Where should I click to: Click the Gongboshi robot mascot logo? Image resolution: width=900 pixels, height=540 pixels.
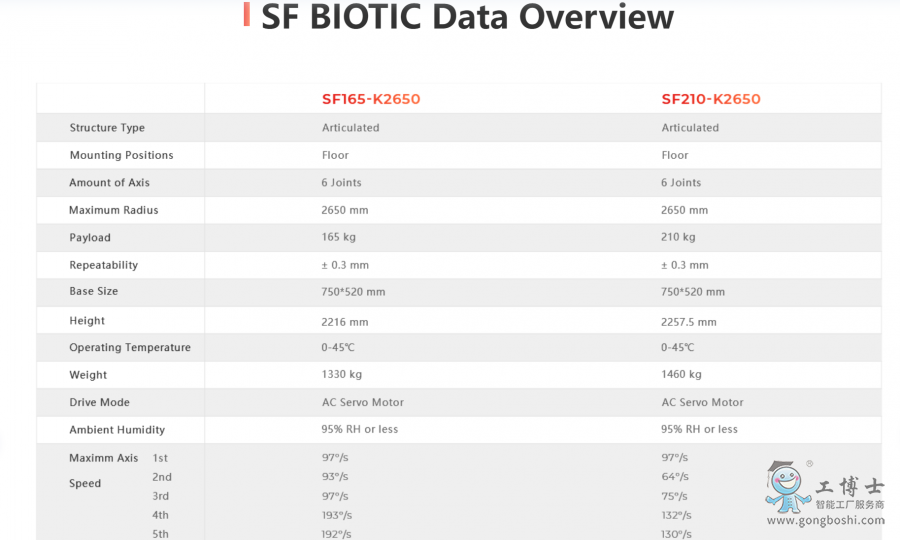click(788, 487)
